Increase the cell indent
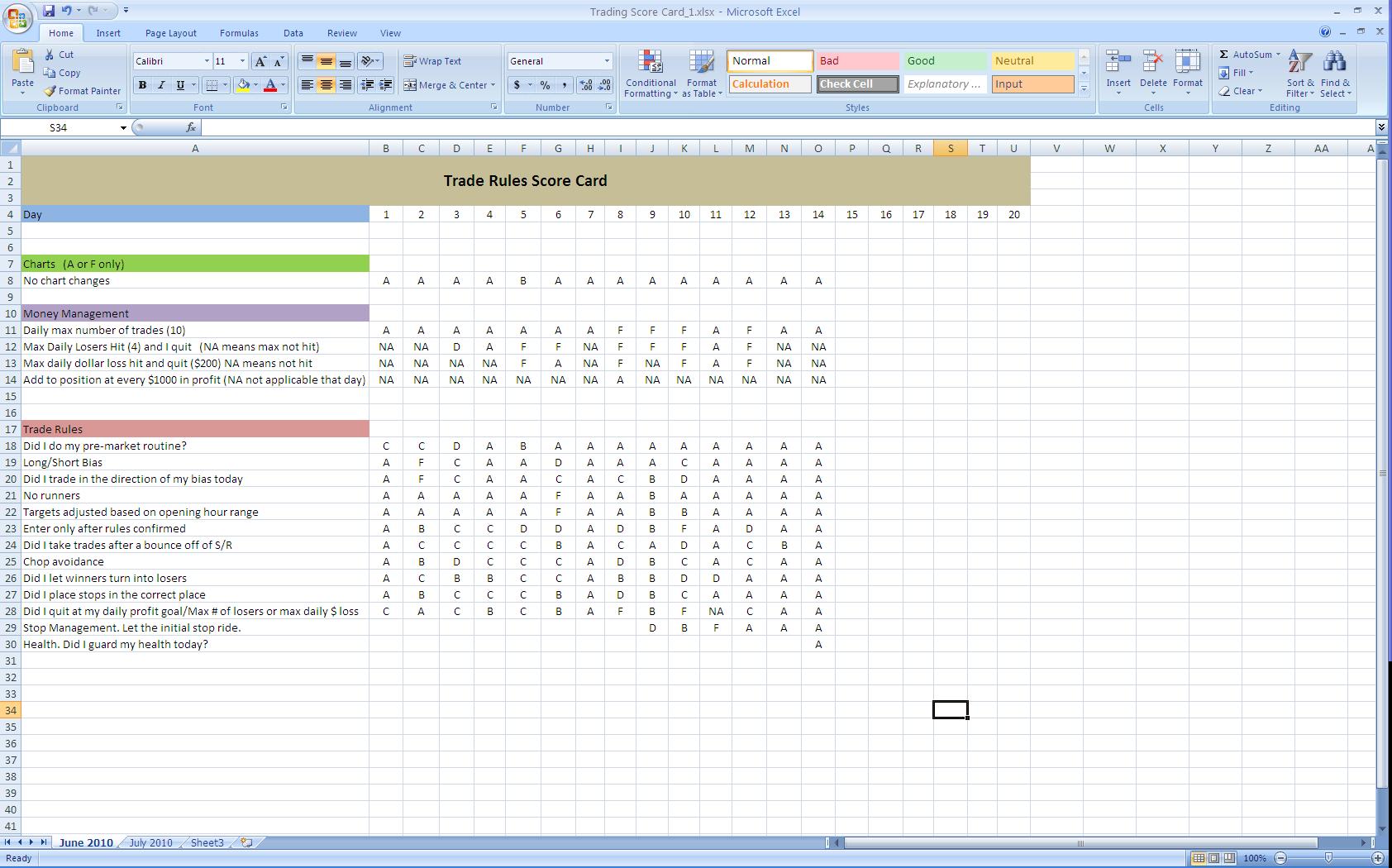The image size is (1392, 868). coord(386,85)
